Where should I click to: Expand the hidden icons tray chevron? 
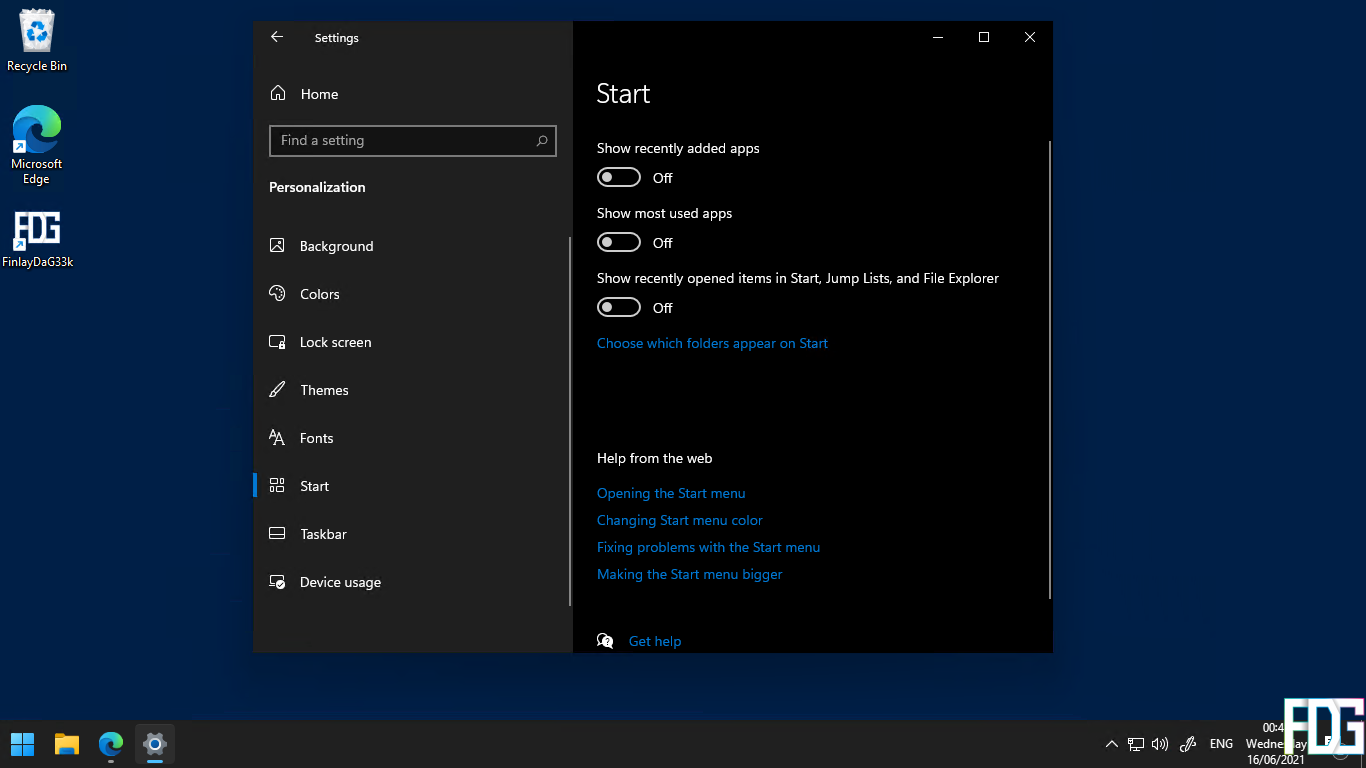coord(1111,744)
